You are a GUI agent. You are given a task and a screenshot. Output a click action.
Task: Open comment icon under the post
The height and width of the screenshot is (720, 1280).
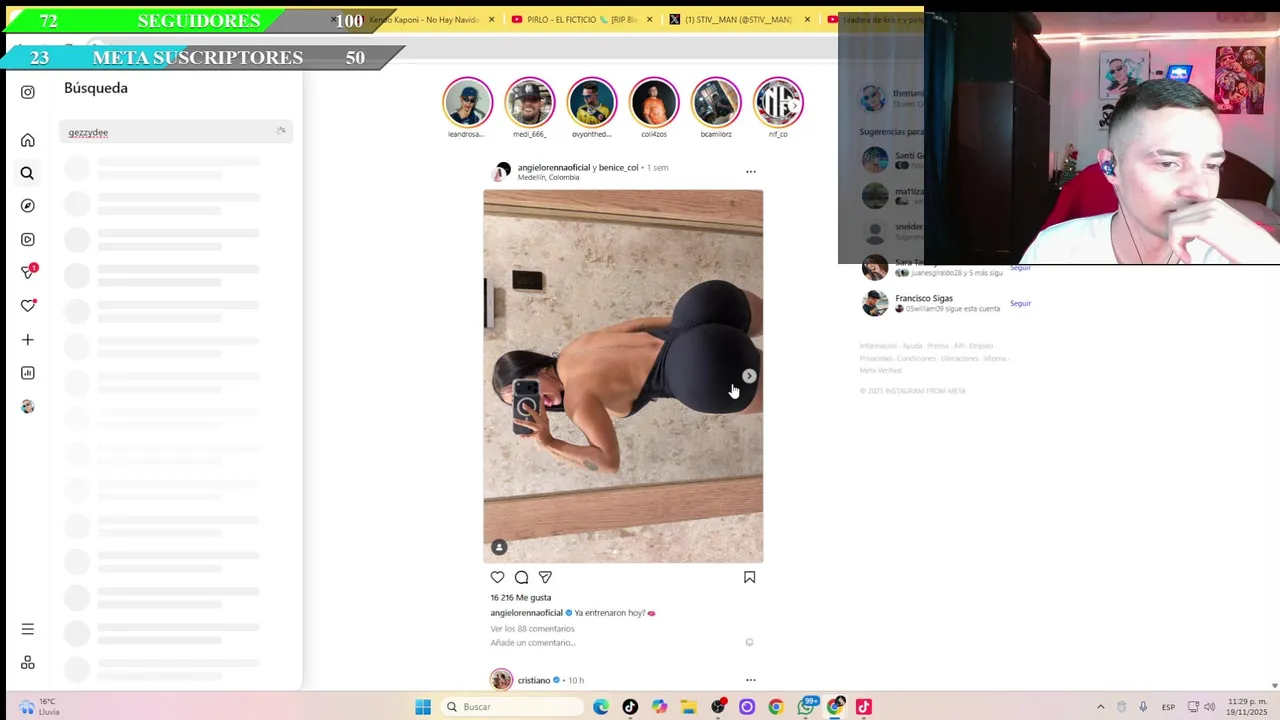pos(521,577)
